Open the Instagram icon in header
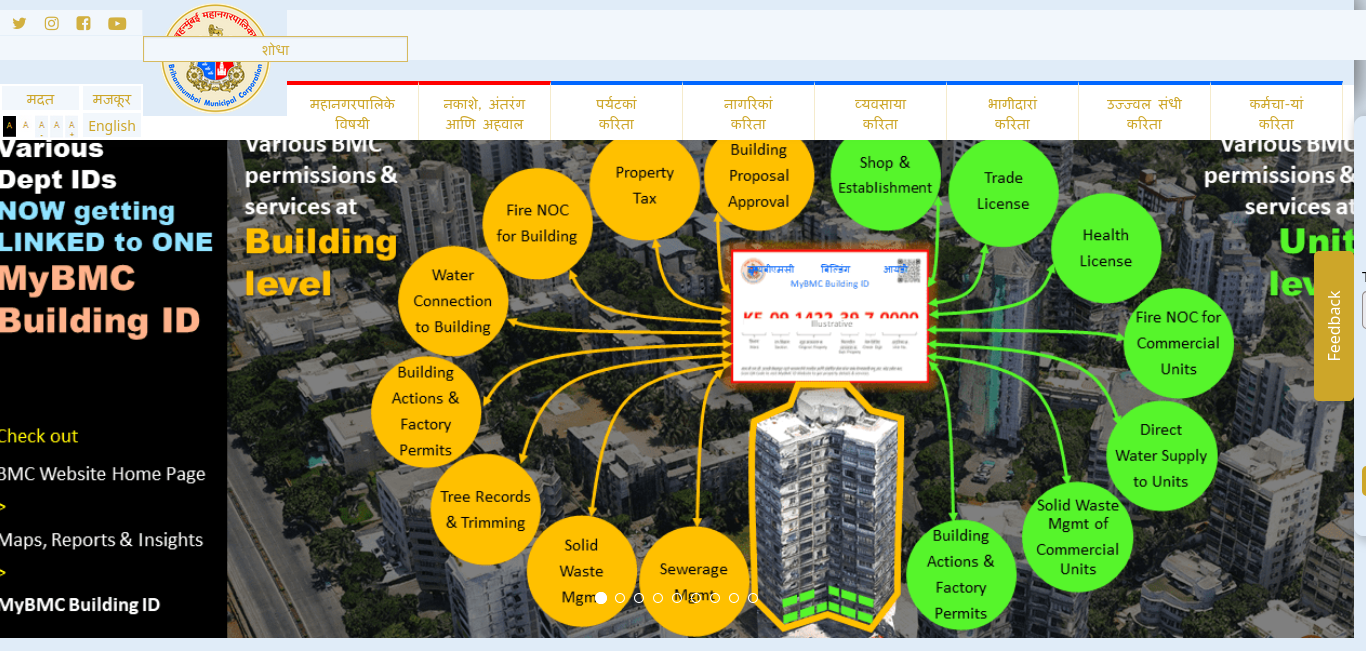1366x651 pixels. point(52,23)
